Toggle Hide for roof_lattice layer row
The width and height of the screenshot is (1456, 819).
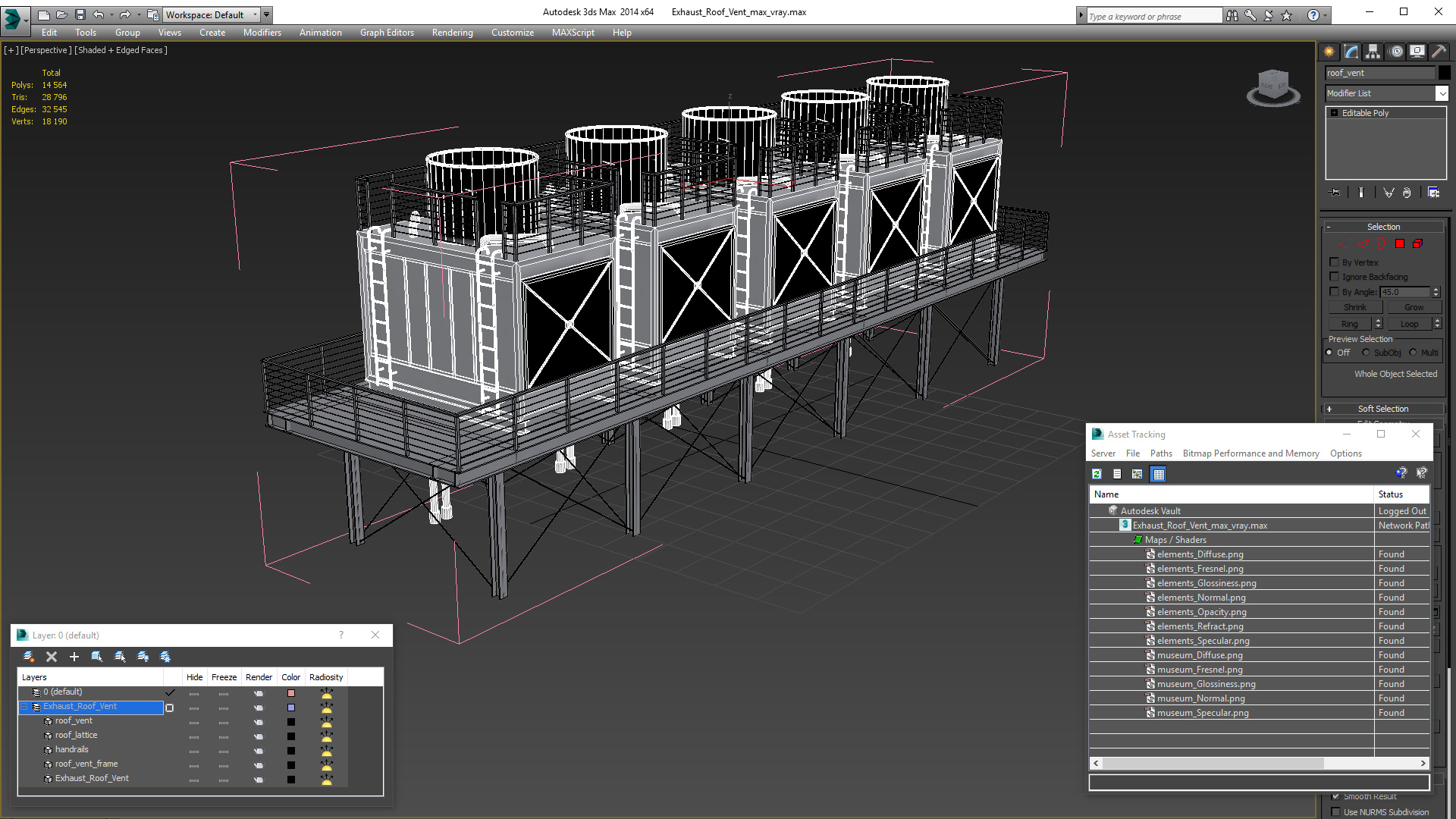[194, 736]
